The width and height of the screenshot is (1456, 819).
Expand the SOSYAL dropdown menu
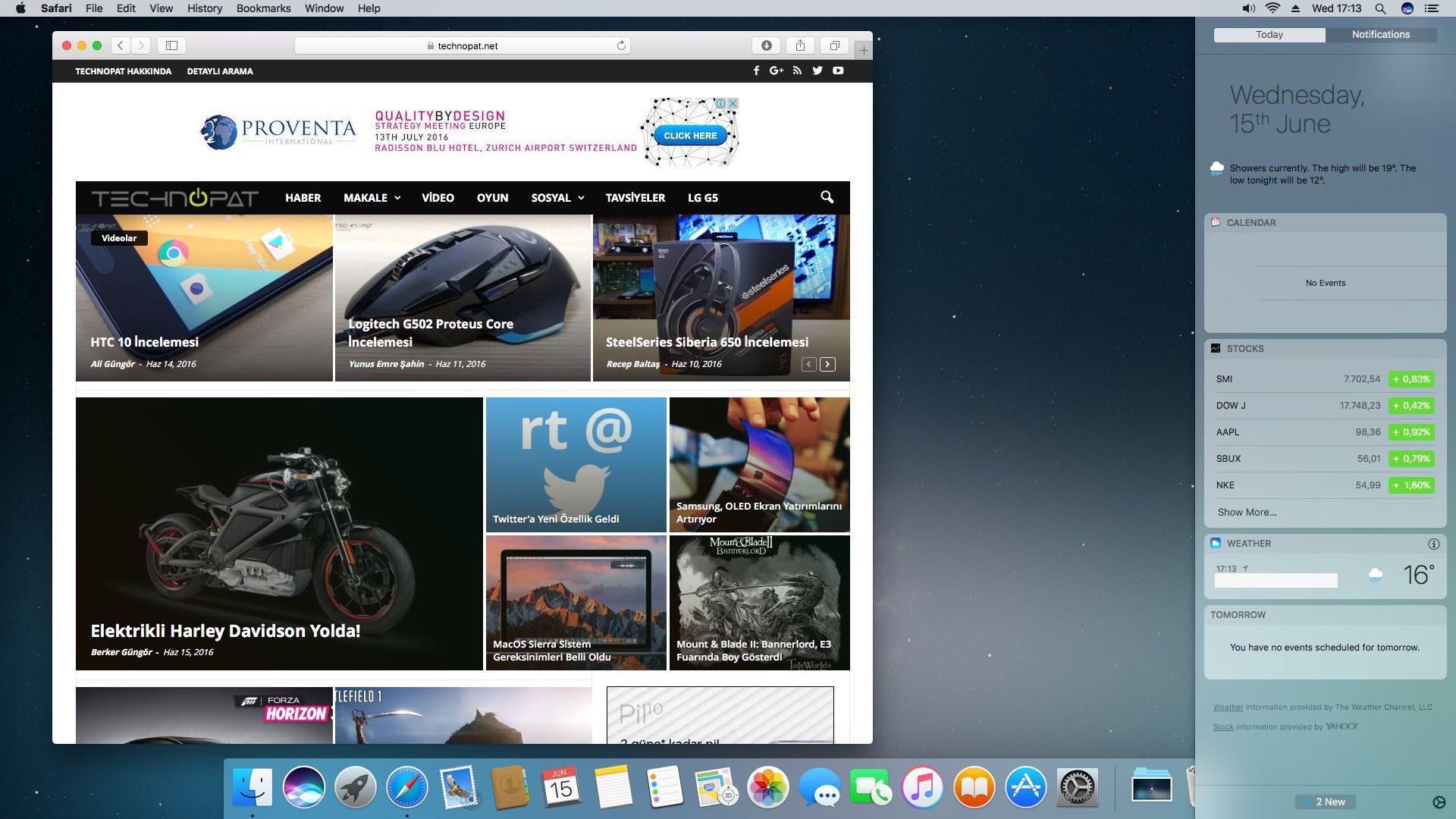click(x=557, y=198)
